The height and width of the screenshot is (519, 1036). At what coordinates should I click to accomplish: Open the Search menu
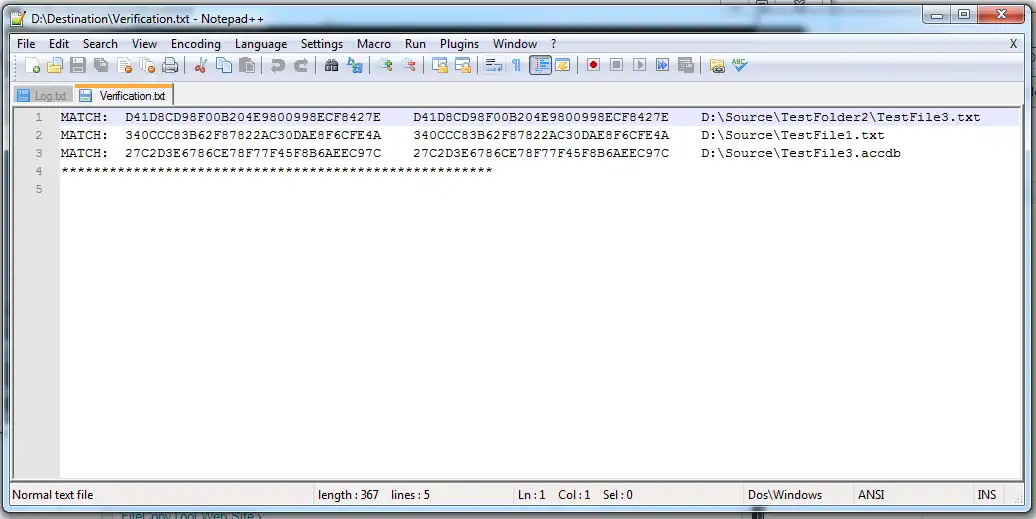(x=100, y=44)
